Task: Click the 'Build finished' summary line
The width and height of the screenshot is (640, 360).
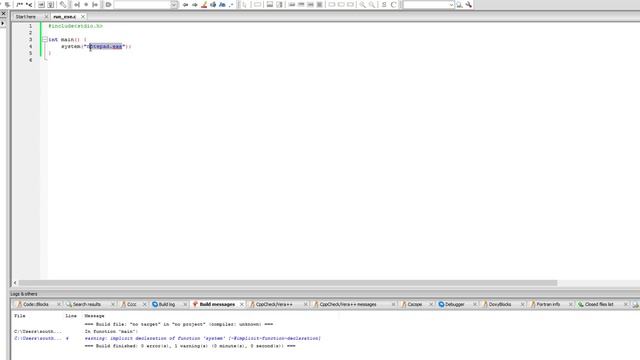Action: click(x=190, y=346)
